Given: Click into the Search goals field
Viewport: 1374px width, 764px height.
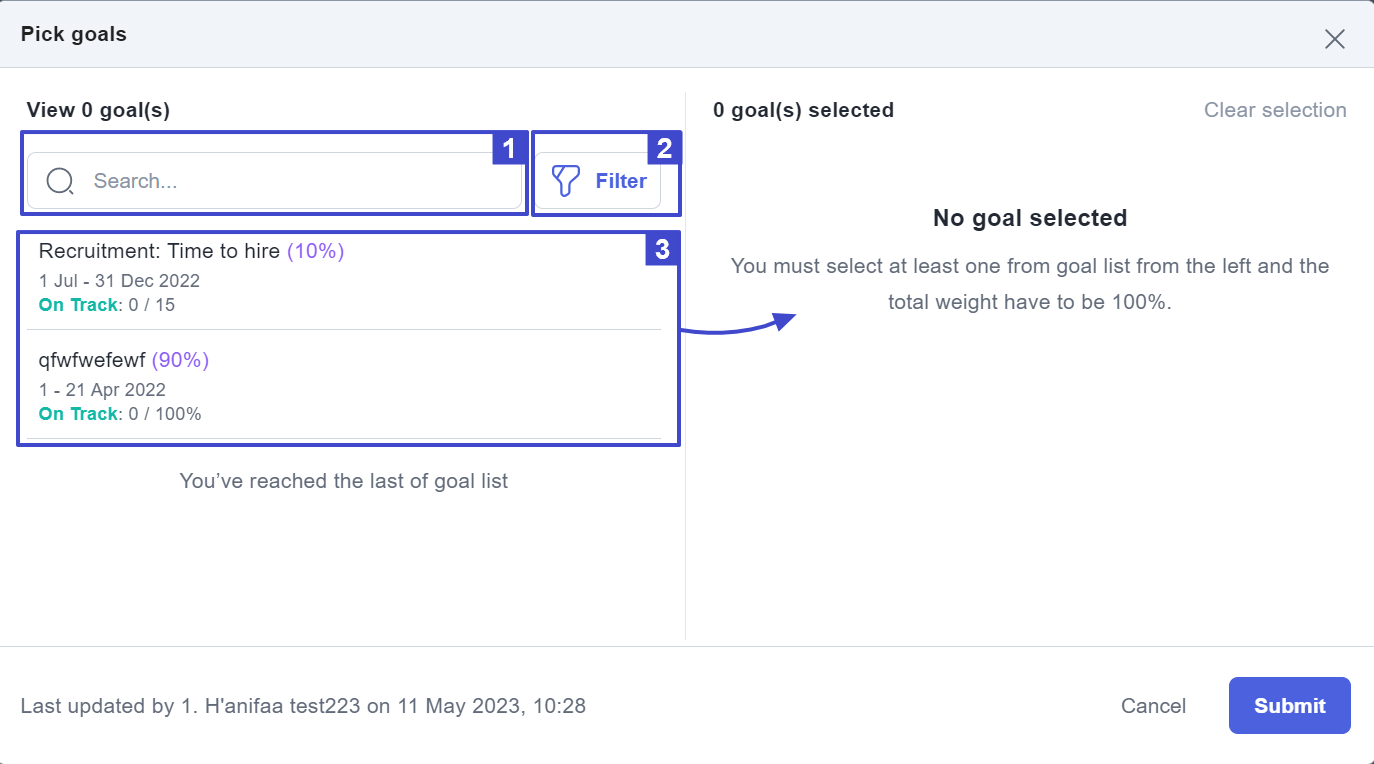Looking at the screenshot, I should (275, 181).
